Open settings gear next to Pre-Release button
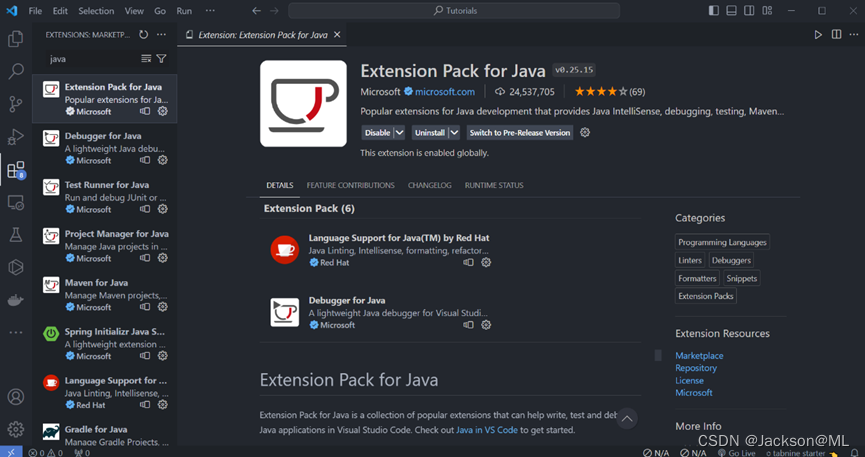865x457 pixels. pyautogui.click(x=585, y=132)
